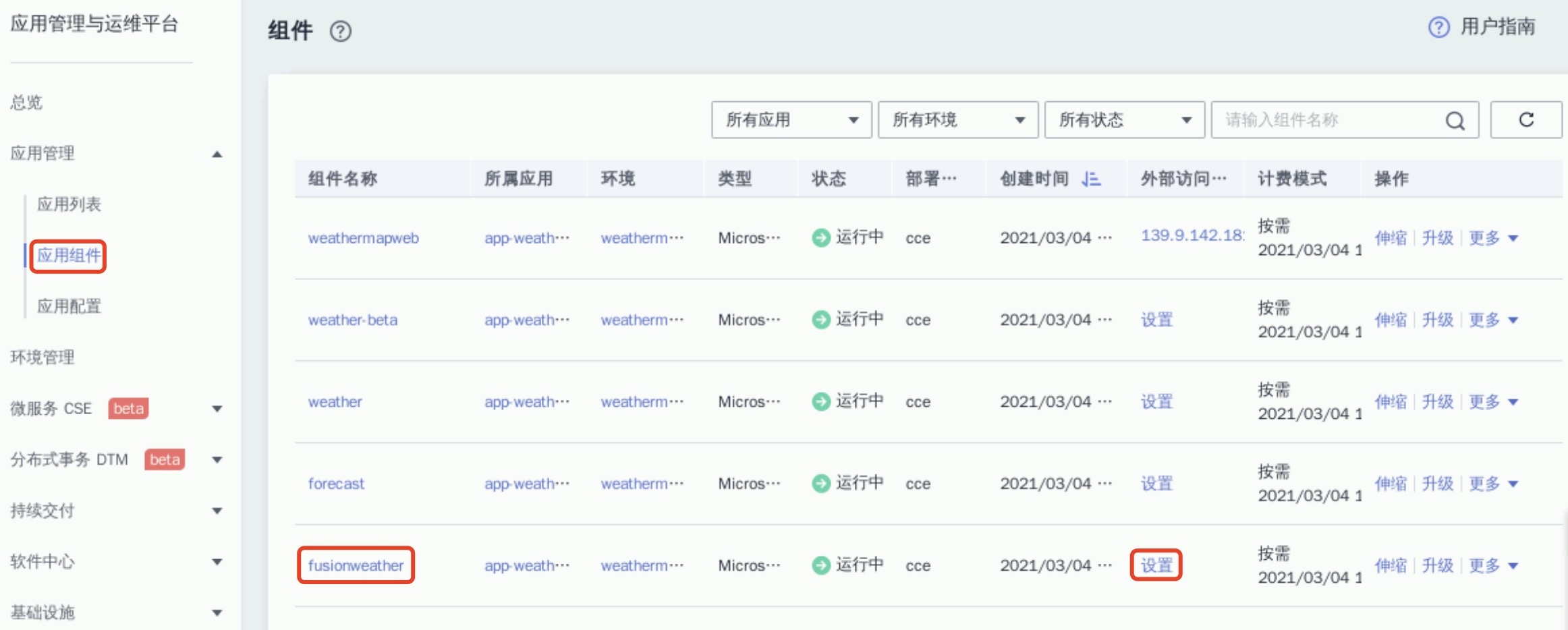This screenshot has height=630, width=1568.
Task: Expand the 持续交付 sidebar menu
Action: pyautogui.click(x=217, y=511)
